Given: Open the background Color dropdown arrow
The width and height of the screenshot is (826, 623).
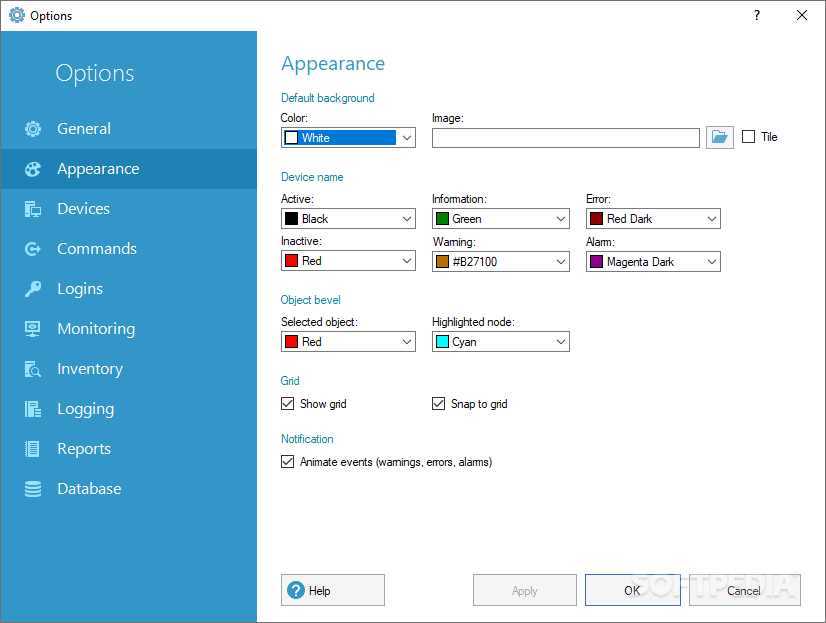Looking at the screenshot, I should pyautogui.click(x=407, y=138).
